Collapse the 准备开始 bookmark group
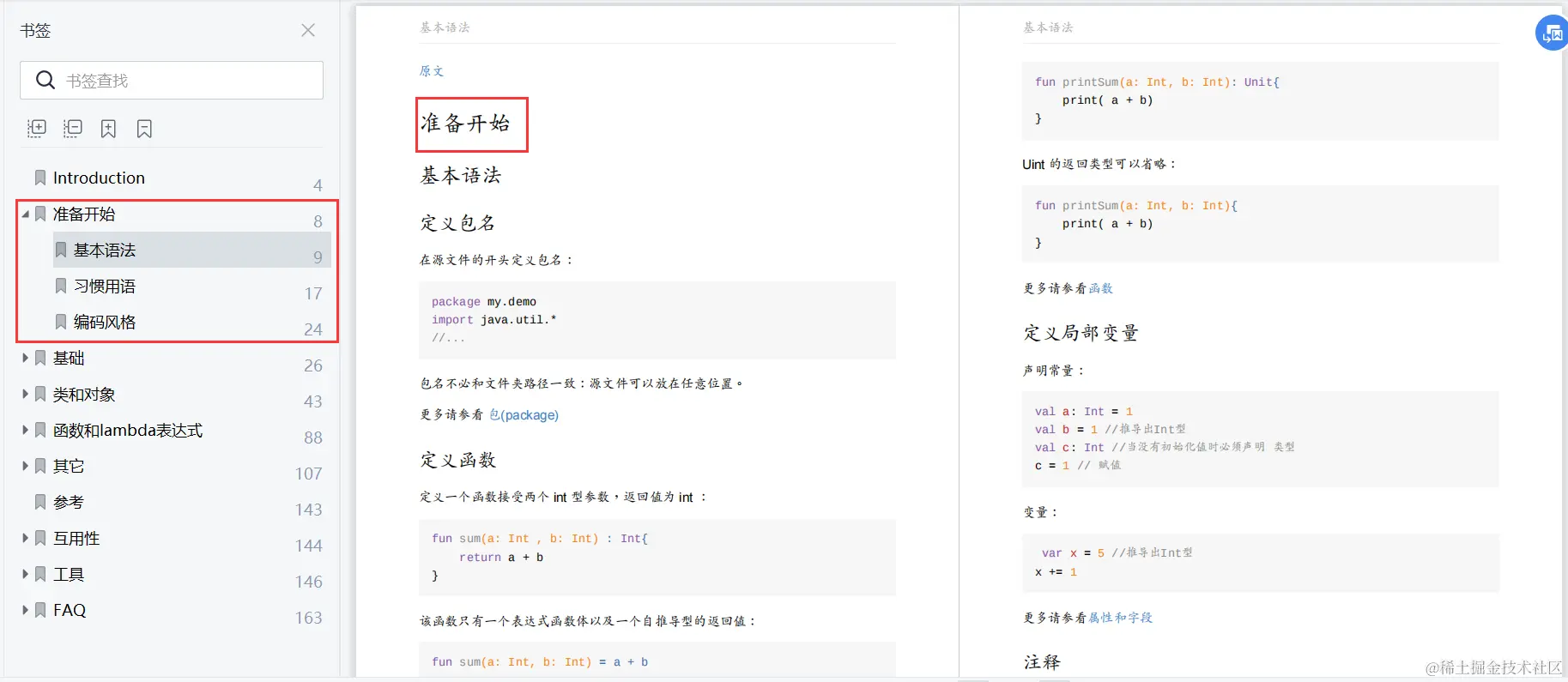Viewport: 1568px width, 682px height. click(x=26, y=214)
